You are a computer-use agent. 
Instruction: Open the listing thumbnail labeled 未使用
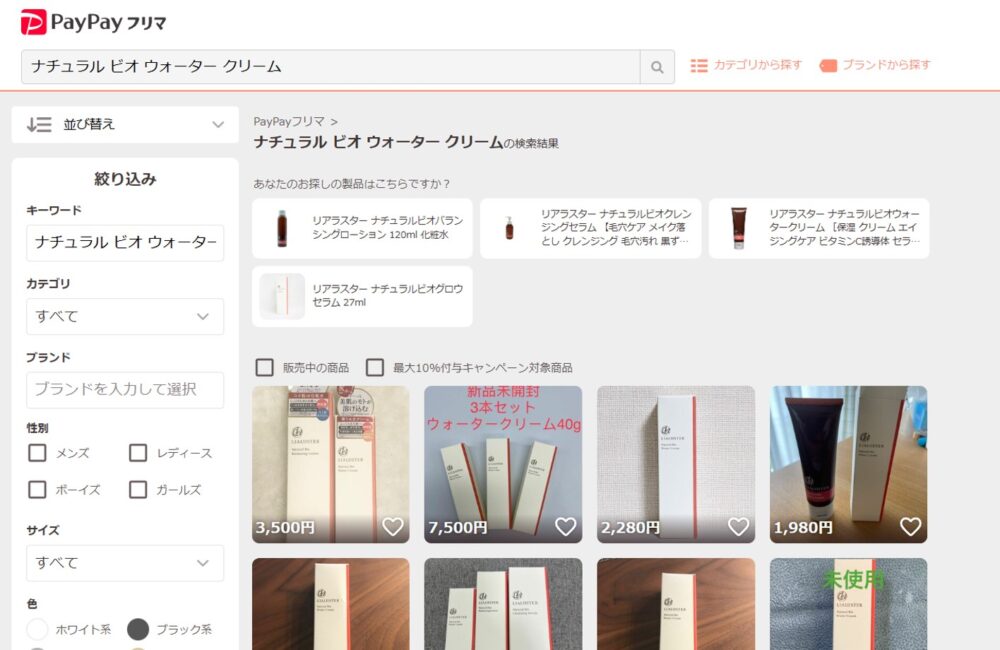(848, 604)
